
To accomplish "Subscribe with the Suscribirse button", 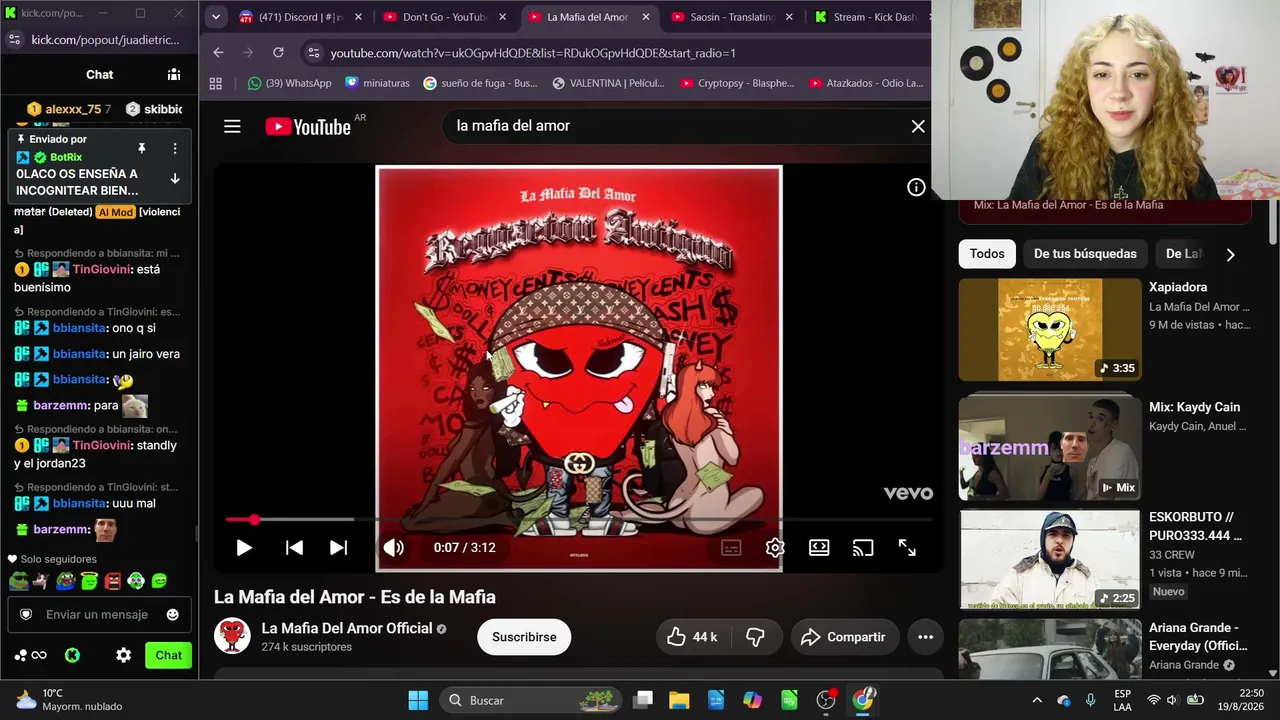I will (524, 637).
